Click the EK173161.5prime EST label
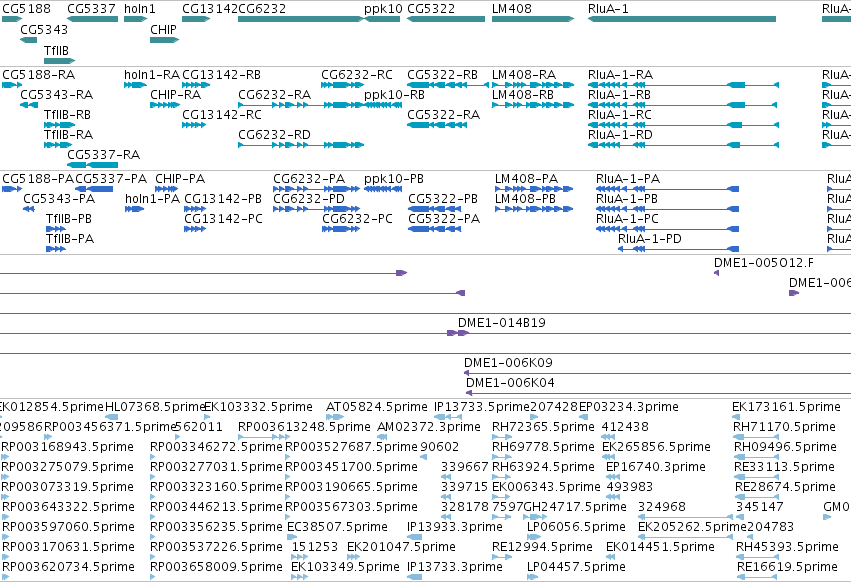851x582 pixels. pos(786,407)
